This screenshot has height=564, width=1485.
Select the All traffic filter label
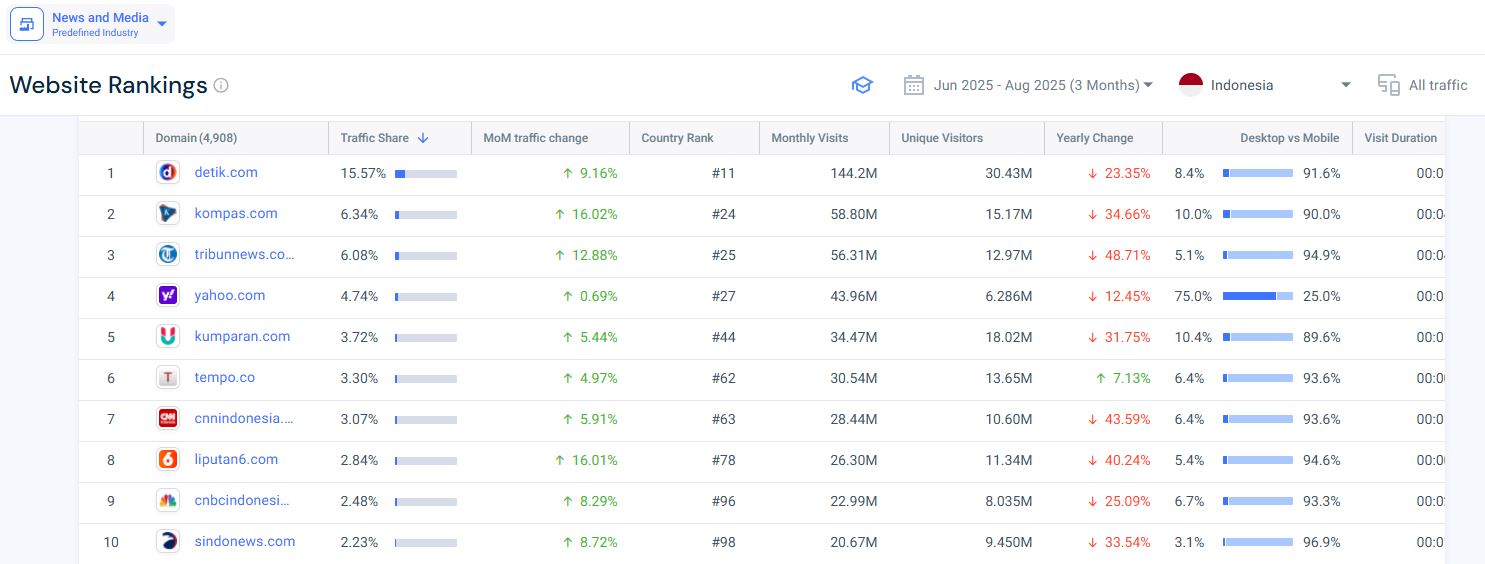coord(1438,85)
